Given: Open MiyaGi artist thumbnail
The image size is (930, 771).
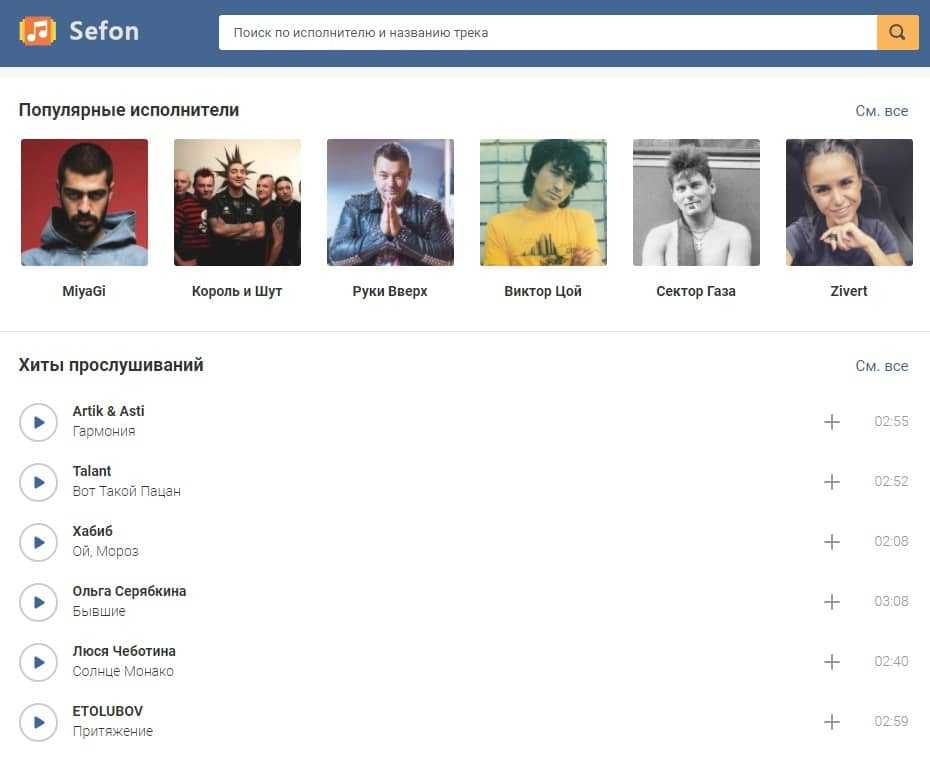Looking at the screenshot, I should (84, 202).
